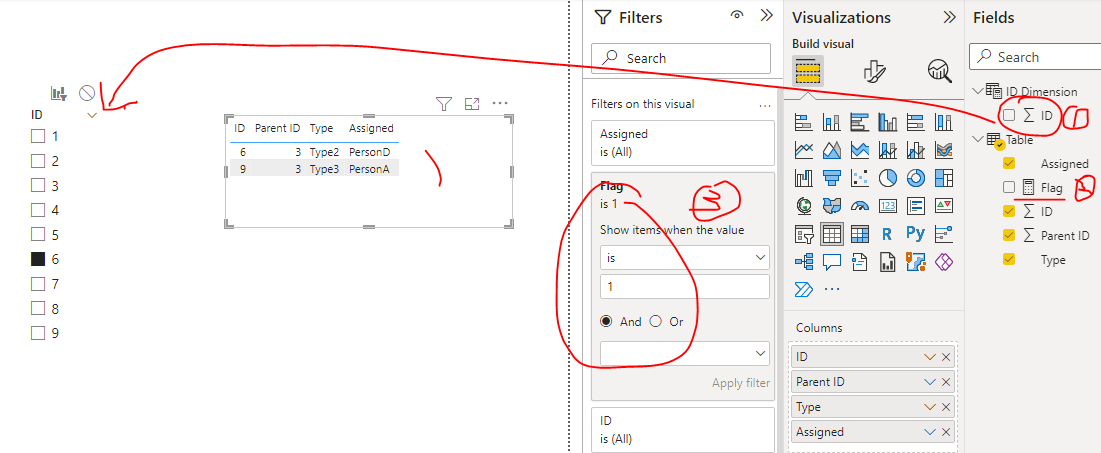Select the Card (123) visual
This screenshot has height=453, width=1101.
pyautogui.click(x=888, y=206)
